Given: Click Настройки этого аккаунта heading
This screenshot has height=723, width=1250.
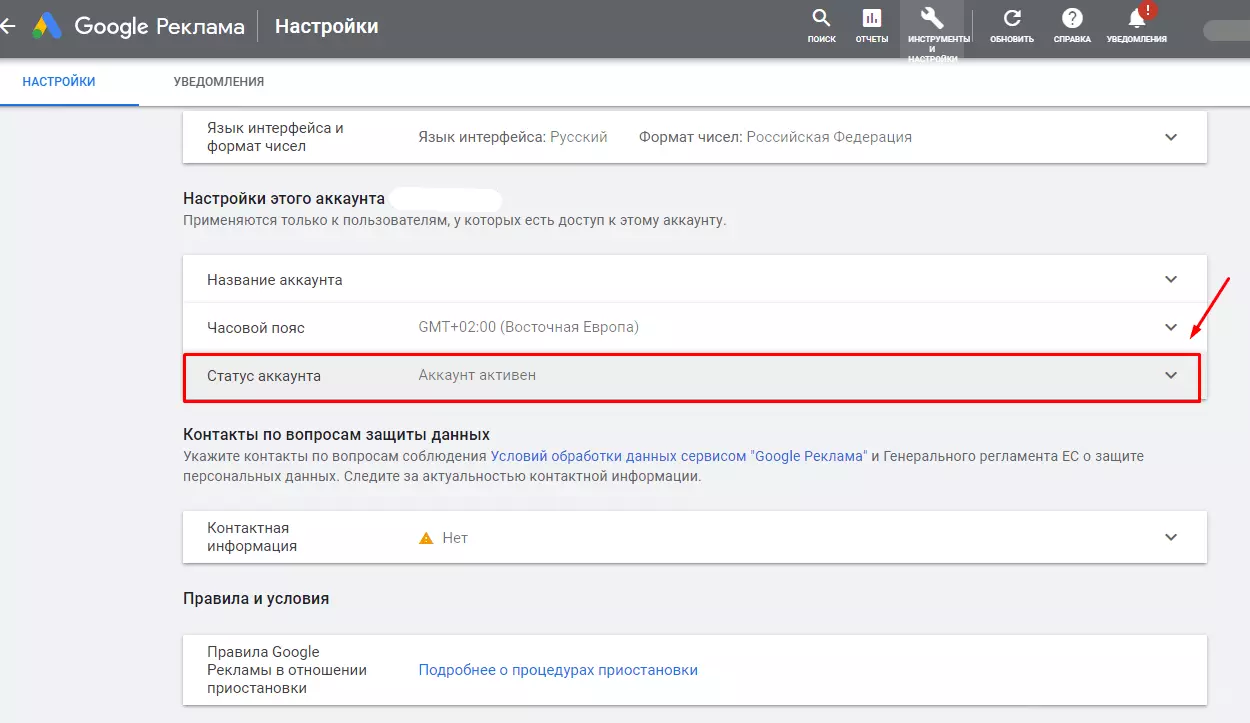Looking at the screenshot, I should 284,199.
